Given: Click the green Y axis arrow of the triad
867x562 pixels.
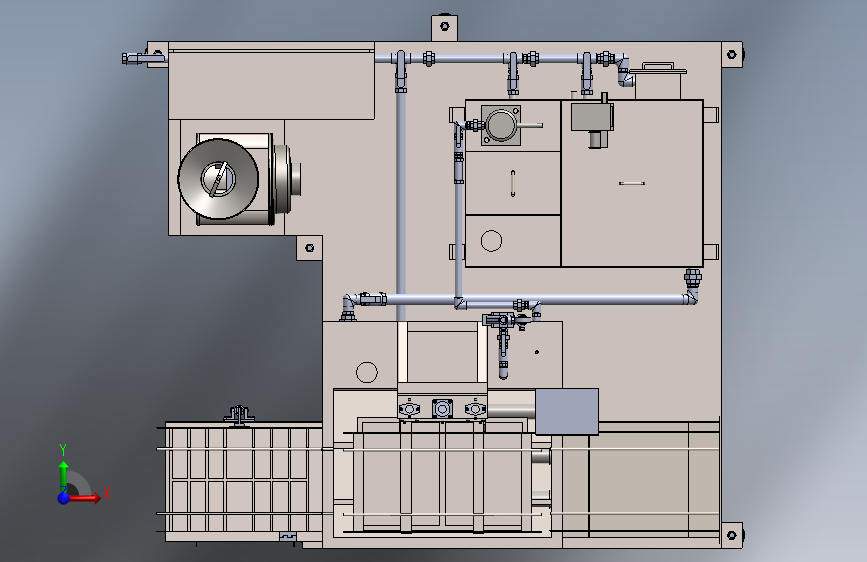Looking at the screenshot, I should pyautogui.click(x=64, y=473).
